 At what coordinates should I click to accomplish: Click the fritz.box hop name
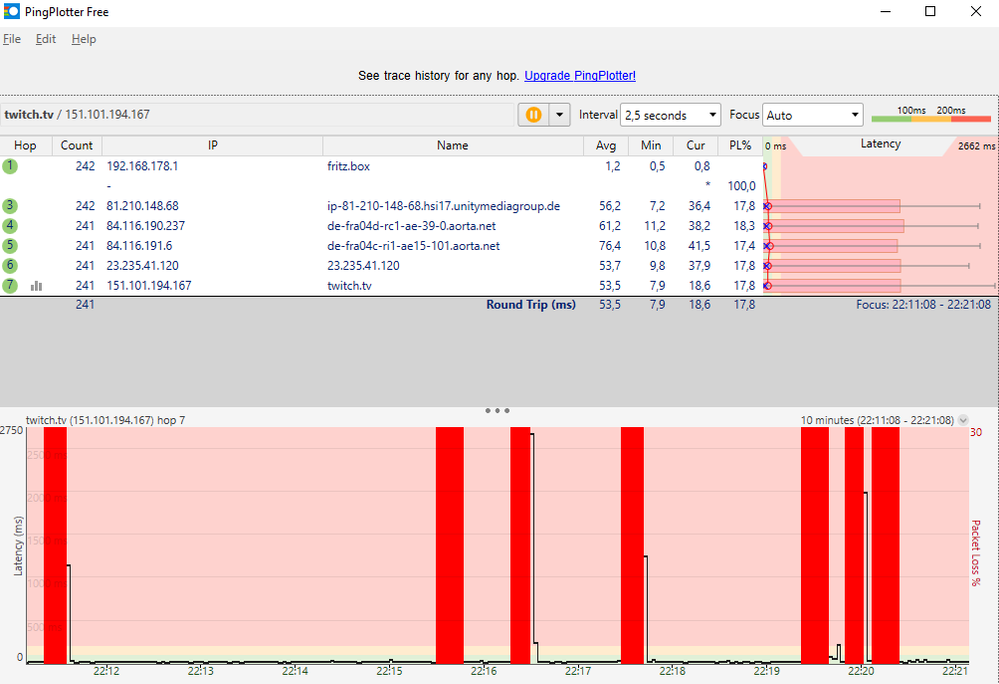349,166
